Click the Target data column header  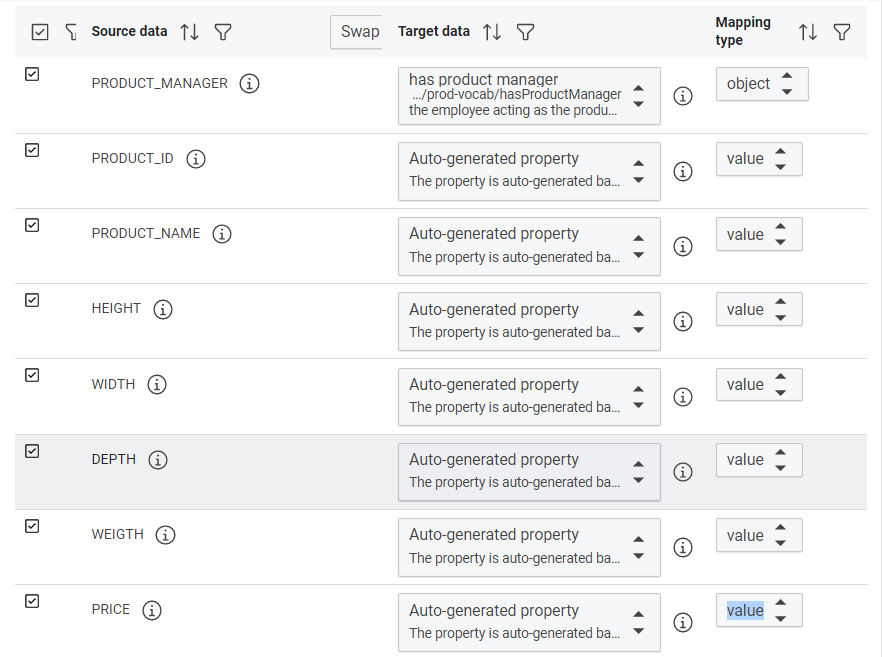(x=433, y=32)
